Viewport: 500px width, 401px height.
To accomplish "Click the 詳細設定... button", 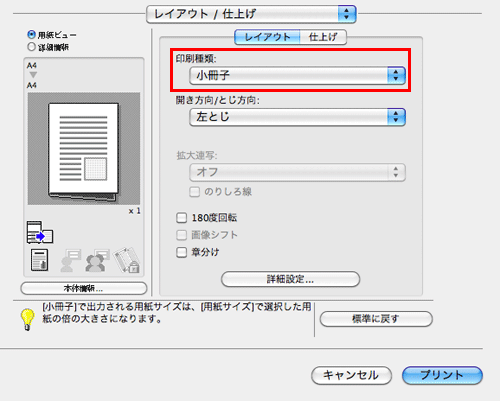I will tap(290, 279).
